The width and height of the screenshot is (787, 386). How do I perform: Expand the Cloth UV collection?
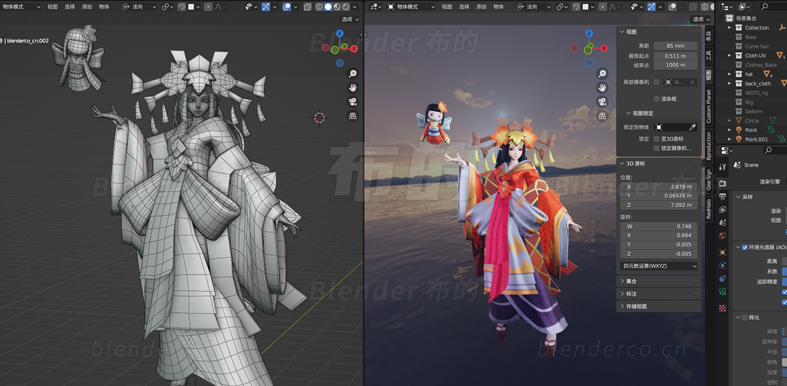(x=730, y=56)
